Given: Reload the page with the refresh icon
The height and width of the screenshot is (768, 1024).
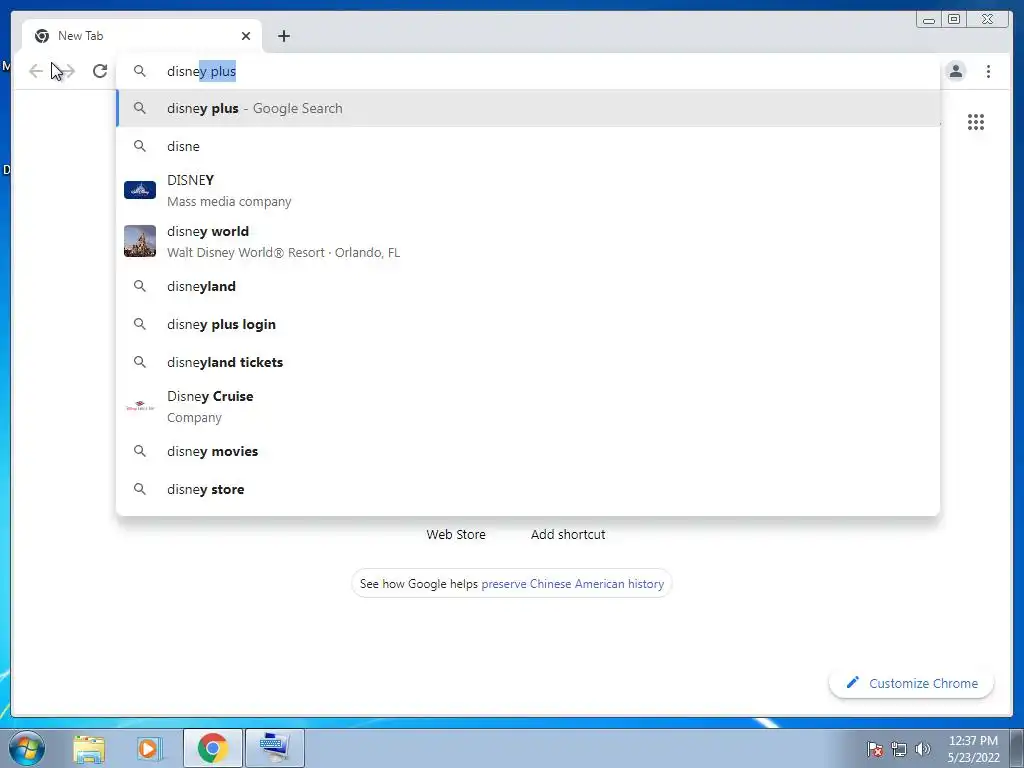Looking at the screenshot, I should tap(99, 71).
